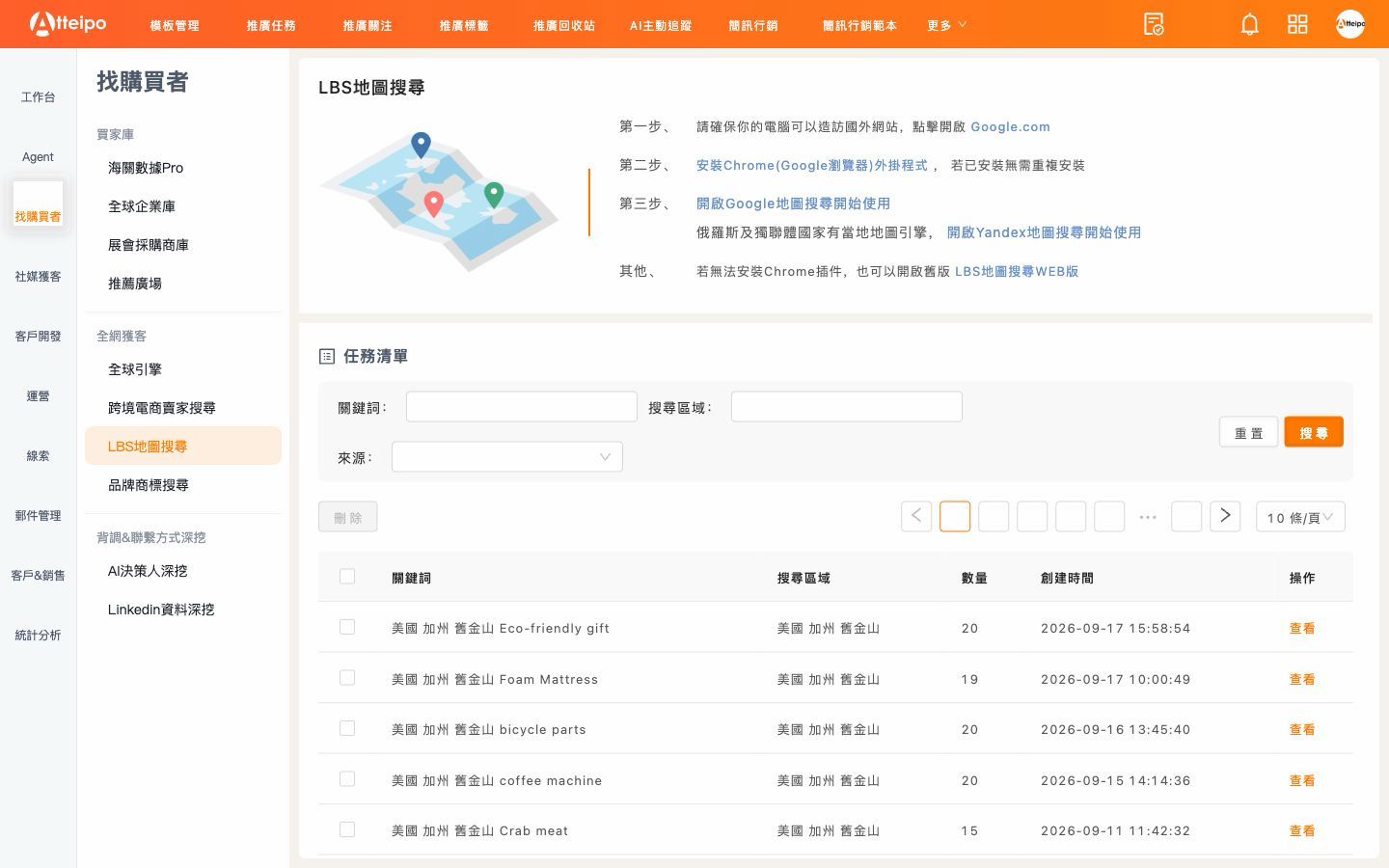Open 推廣任務 in top navigation
Image resolution: width=1389 pixels, height=868 pixels.
pyautogui.click(x=271, y=25)
